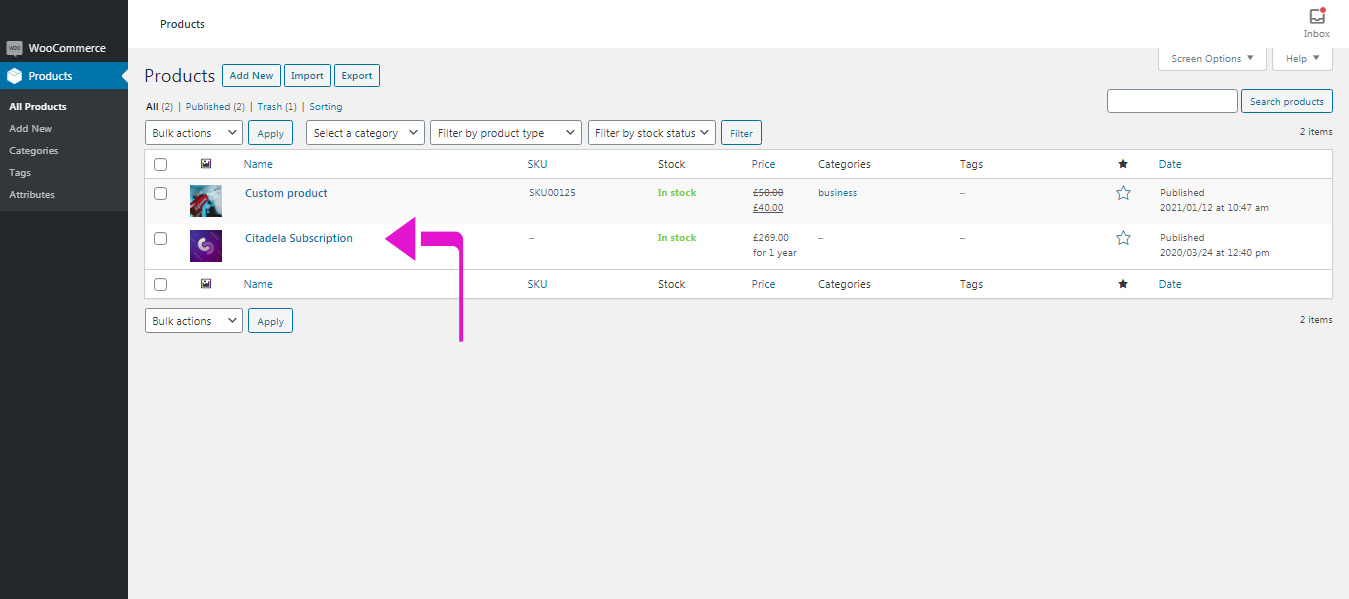Show the Trash products view
1349x599 pixels.
270,107
